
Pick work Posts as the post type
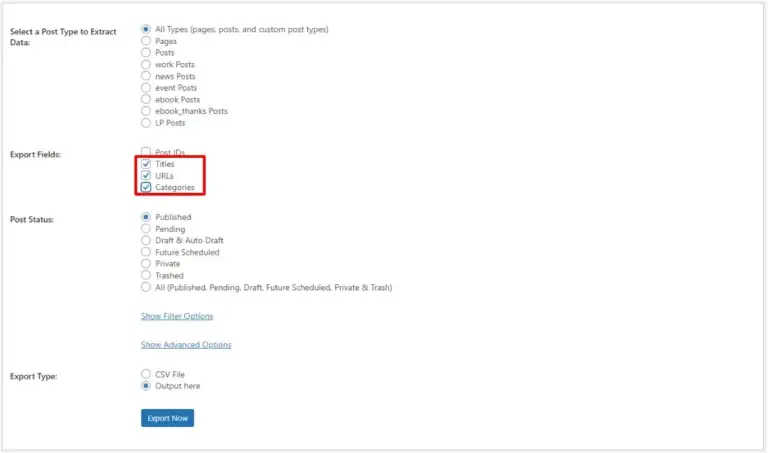click(x=146, y=65)
